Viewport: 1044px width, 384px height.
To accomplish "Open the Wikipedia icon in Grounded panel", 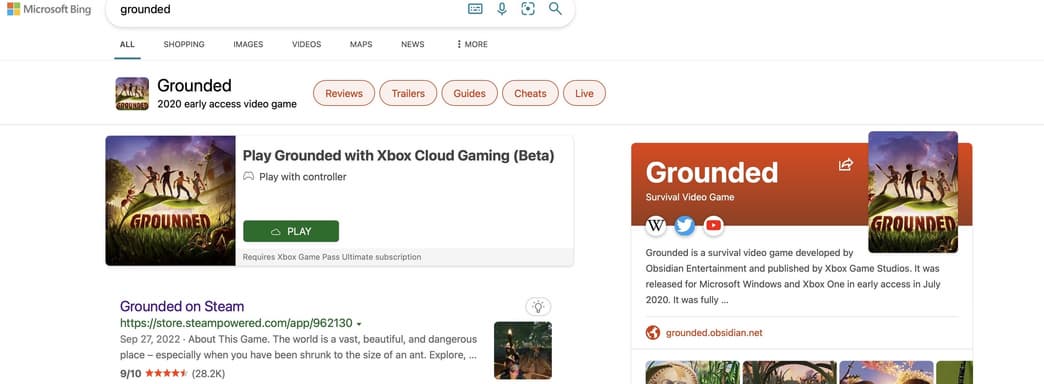I will point(656,226).
